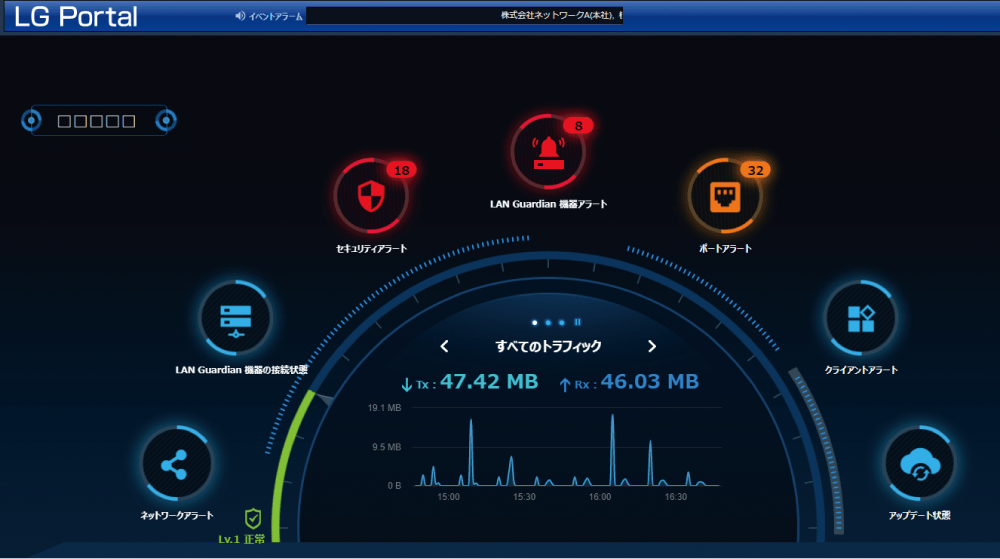Click the 15:00 time axis label
The height and width of the screenshot is (559, 1000).
(x=448, y=497)
